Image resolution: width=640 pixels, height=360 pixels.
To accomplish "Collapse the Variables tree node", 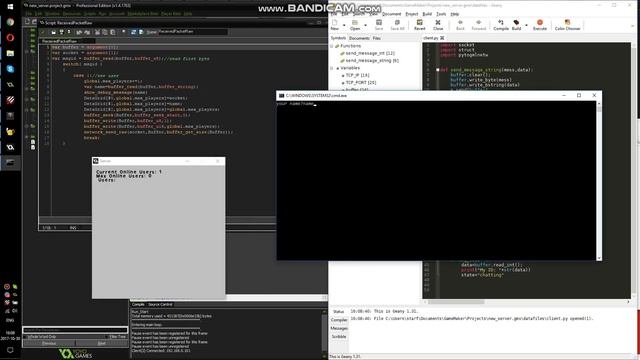I will tap(332, 68).
